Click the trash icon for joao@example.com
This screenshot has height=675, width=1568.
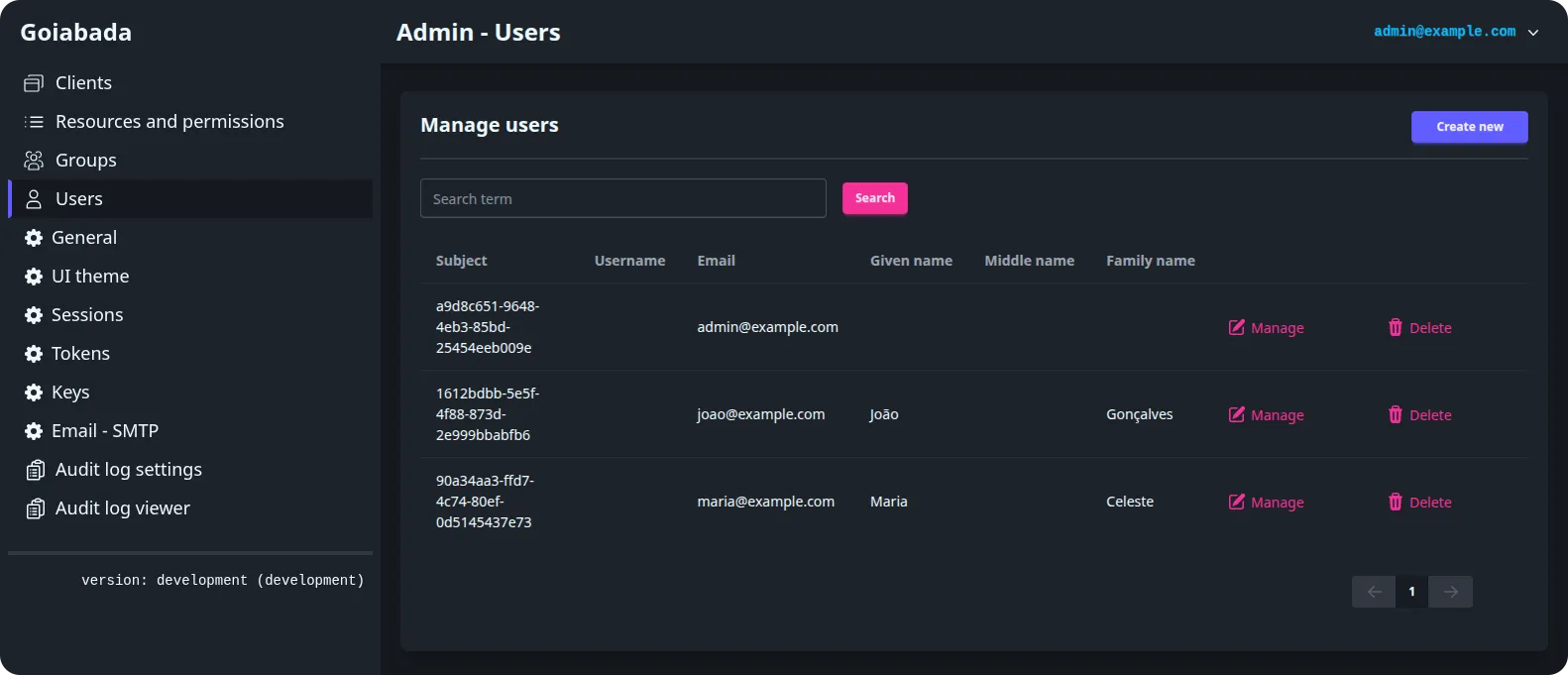pyautogui.click(x=1396, y=414)
